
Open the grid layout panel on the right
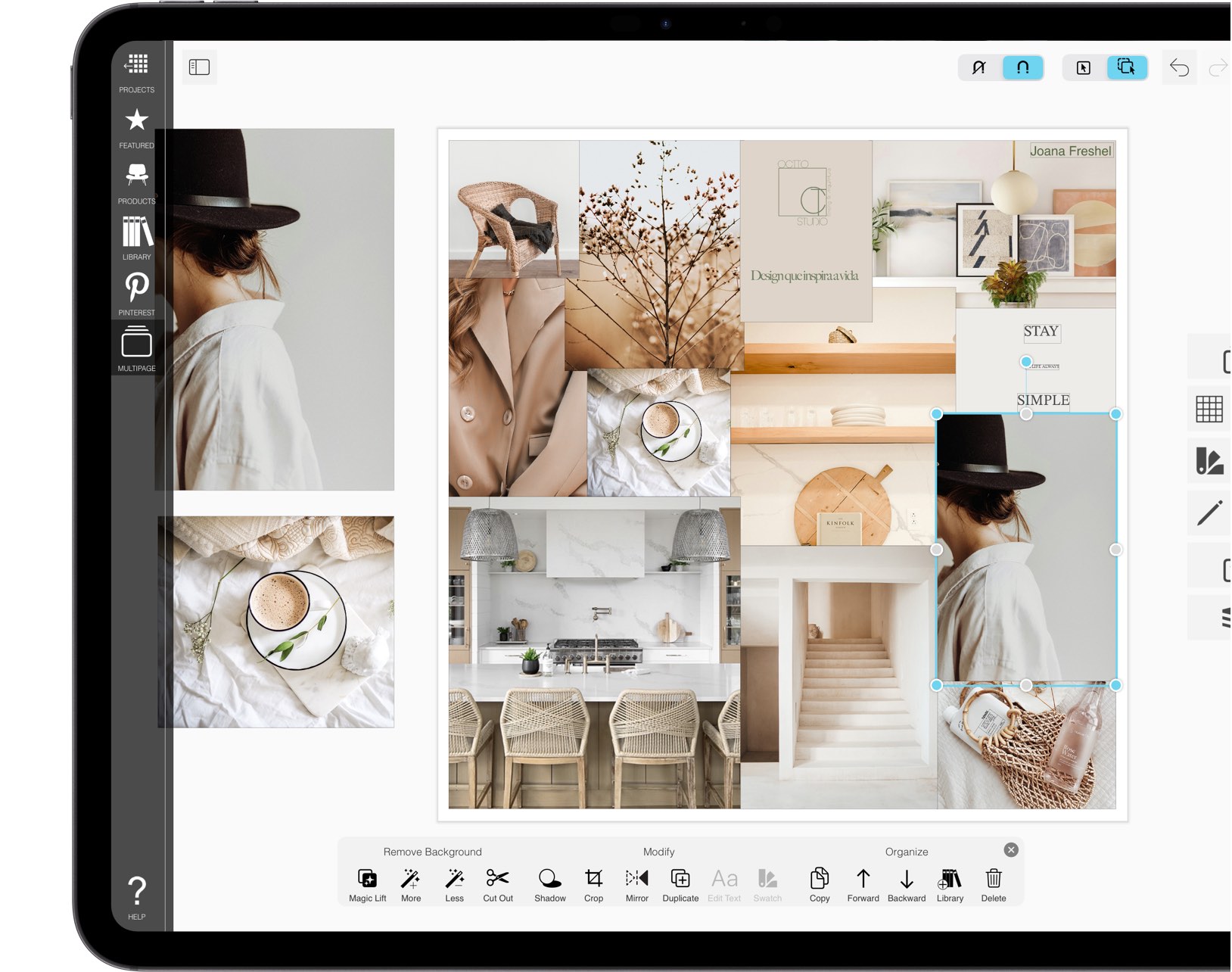pyautogui.click(x=1211, y=410)
